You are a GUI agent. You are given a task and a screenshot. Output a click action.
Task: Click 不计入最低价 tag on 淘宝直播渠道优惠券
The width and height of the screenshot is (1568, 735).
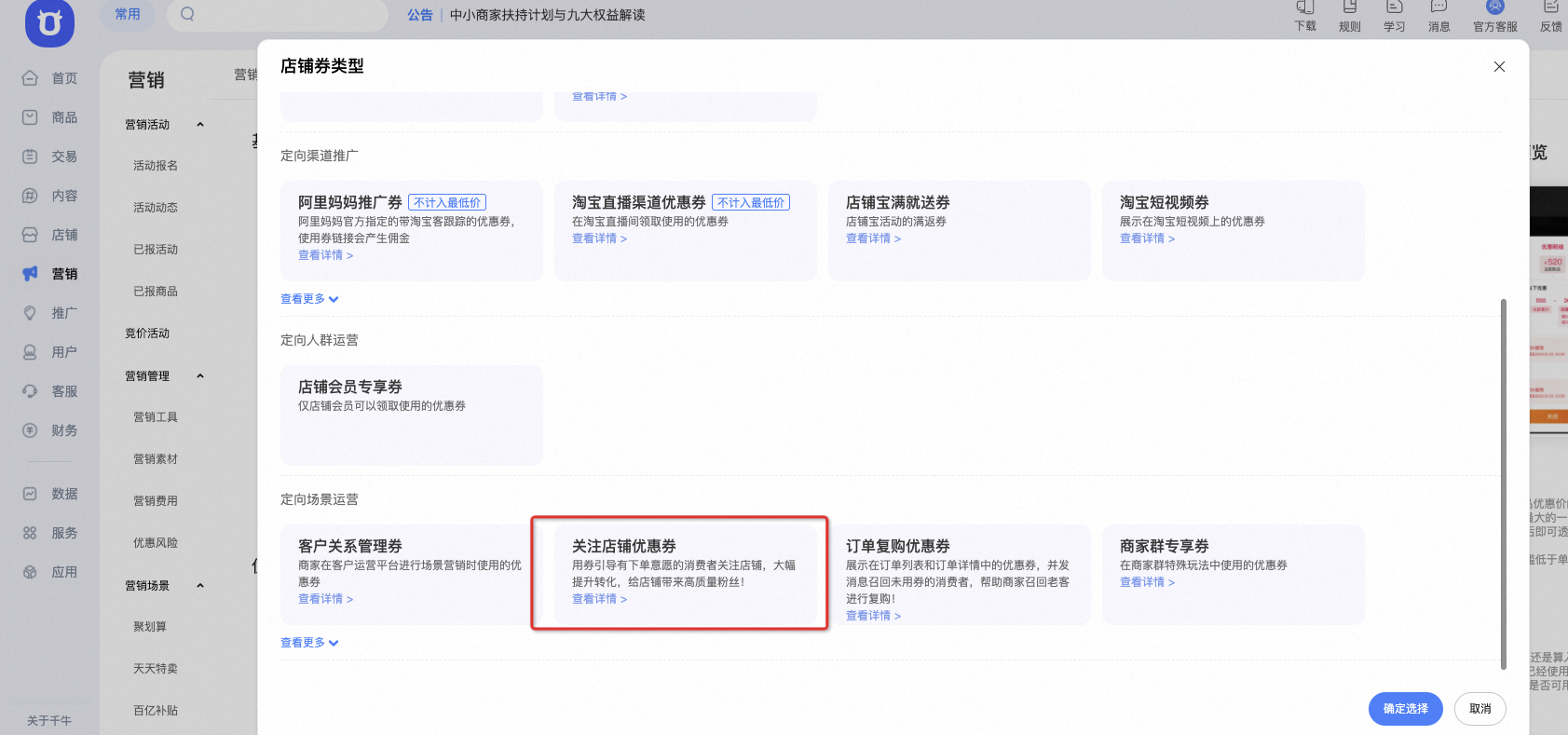tap(751, 202)
